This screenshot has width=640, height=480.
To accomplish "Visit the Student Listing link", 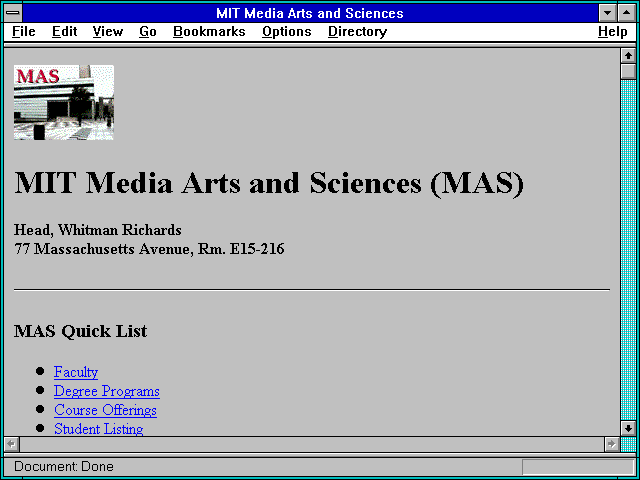I will coord(98,429).
